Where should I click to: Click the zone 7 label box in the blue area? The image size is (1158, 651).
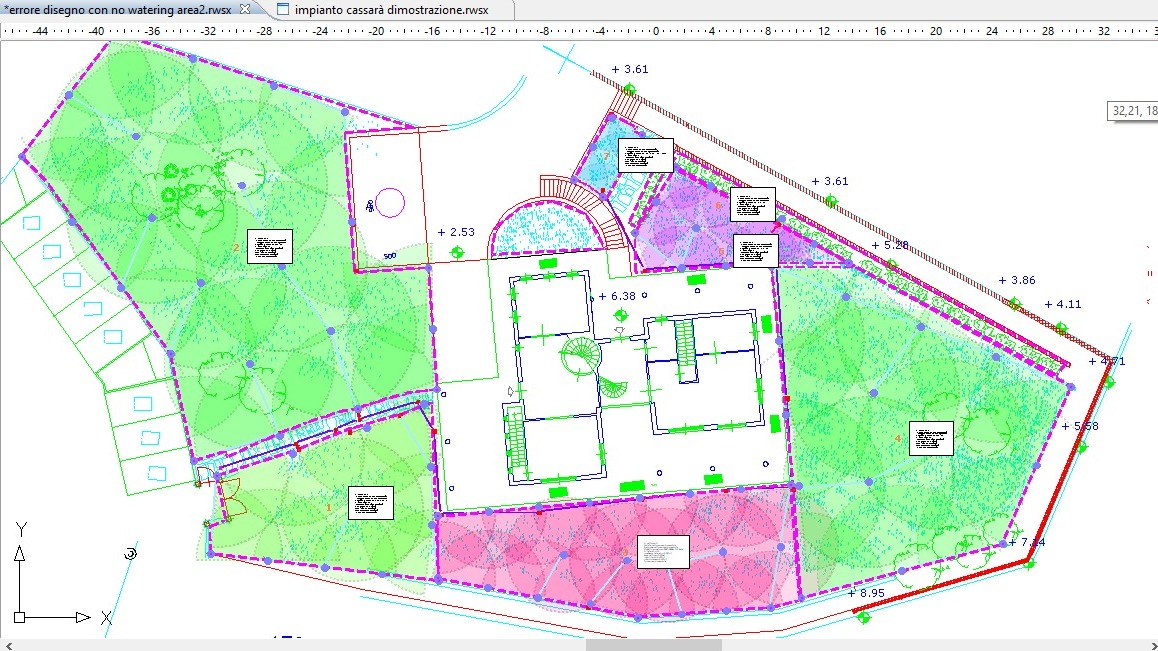click(645, 156)
